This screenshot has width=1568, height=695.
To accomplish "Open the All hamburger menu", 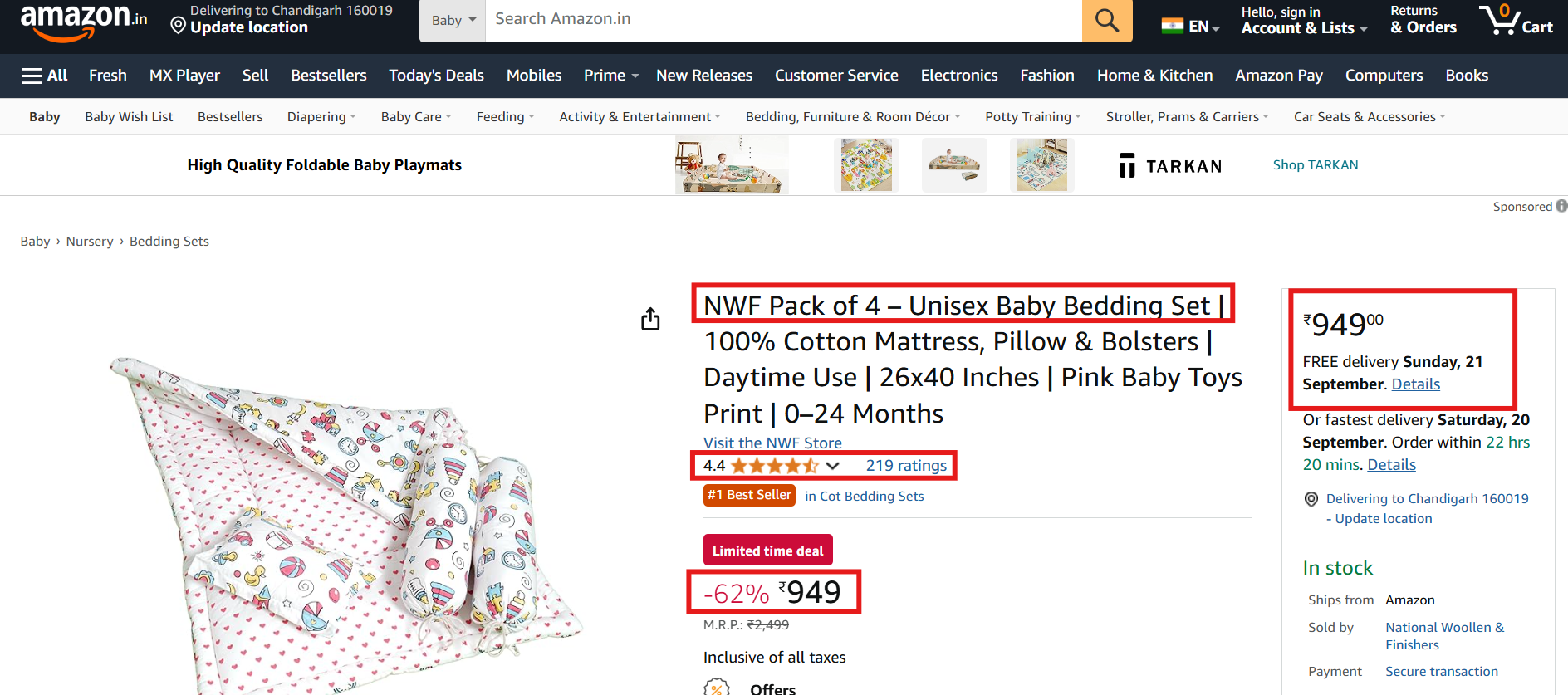I will pyautogui.click(x=45, y=76).
